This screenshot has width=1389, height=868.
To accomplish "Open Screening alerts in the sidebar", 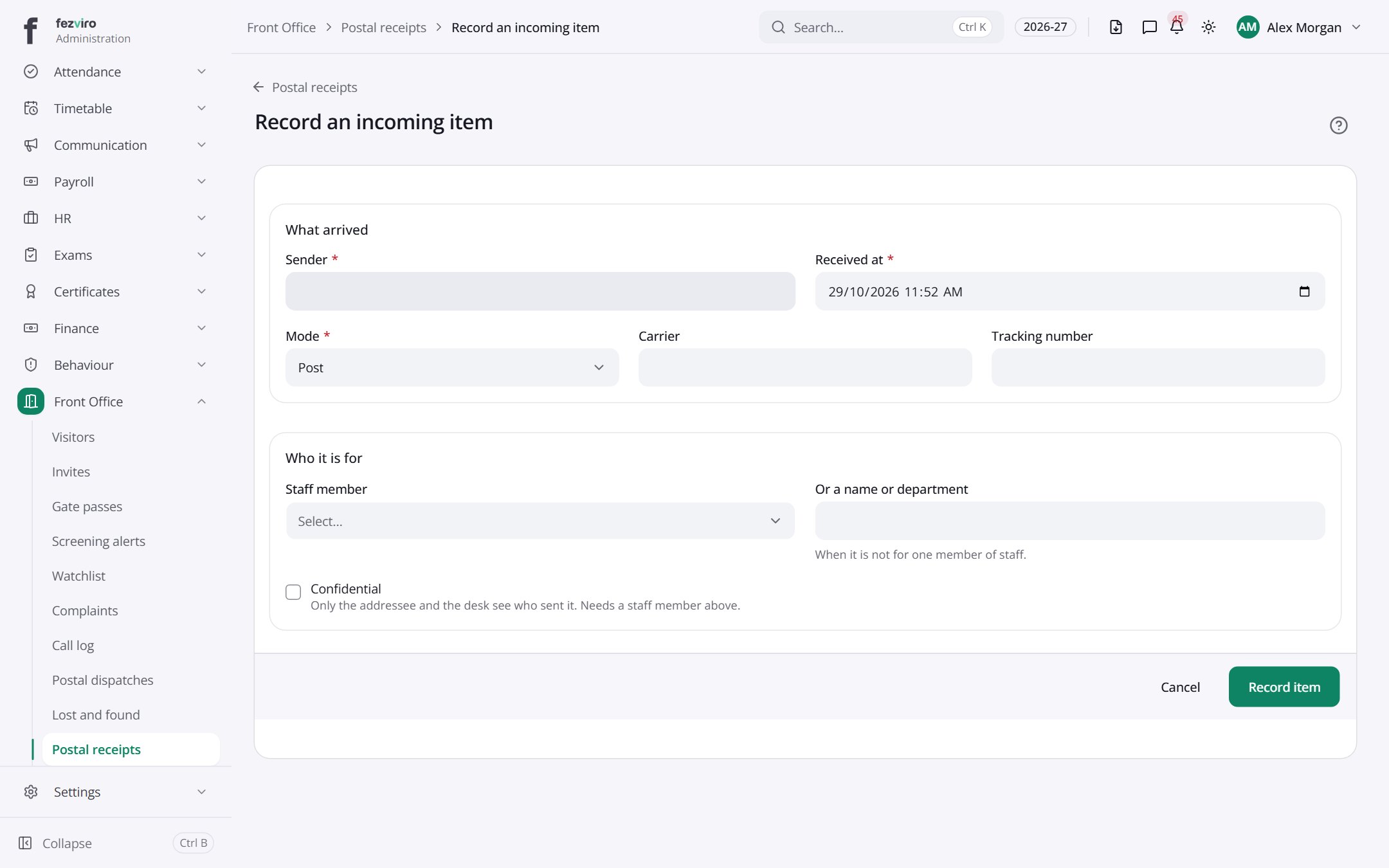I will click(x=98, y=541).
